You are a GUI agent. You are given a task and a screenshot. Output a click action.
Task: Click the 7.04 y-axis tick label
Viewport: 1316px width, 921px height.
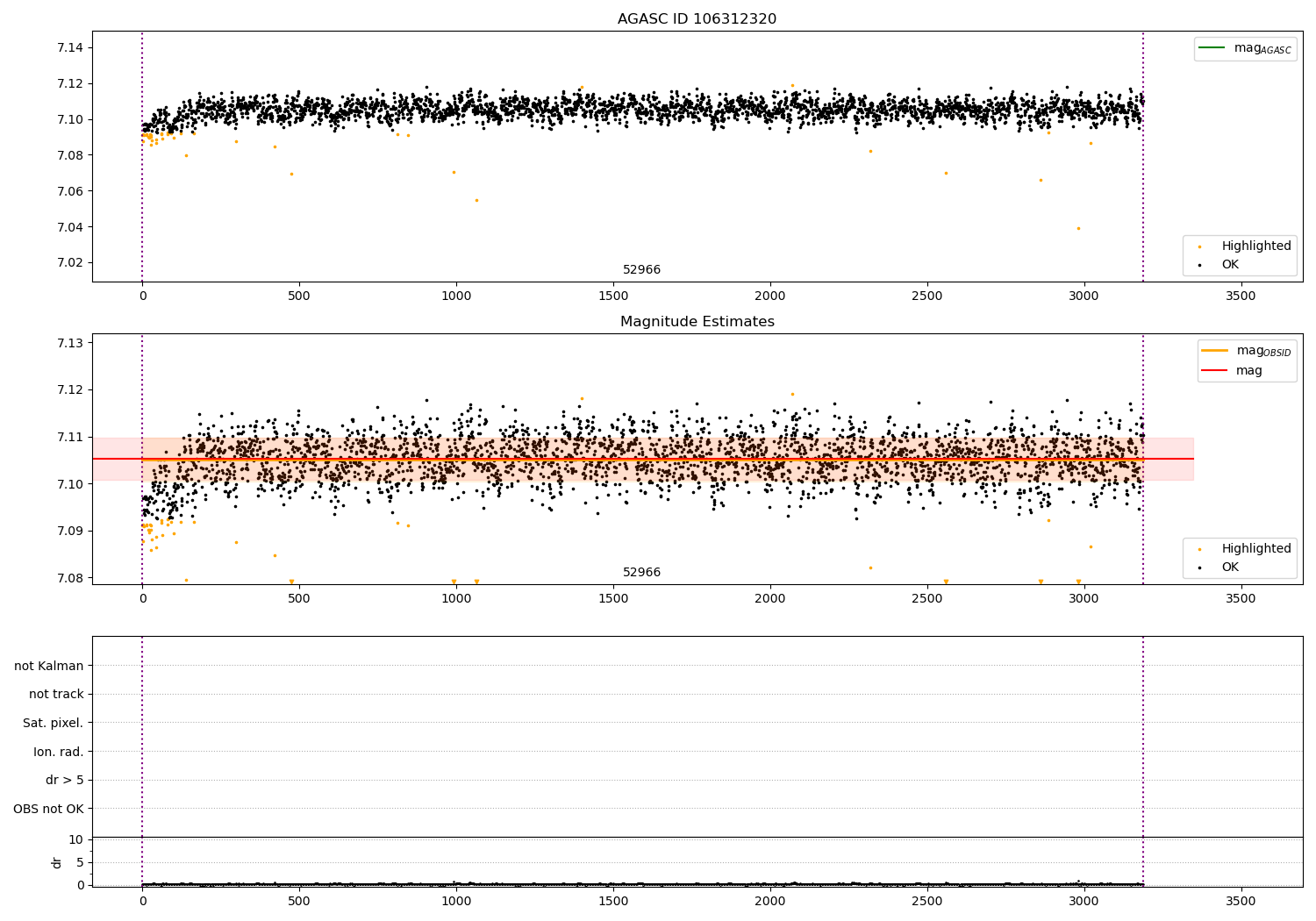[69, 227]
